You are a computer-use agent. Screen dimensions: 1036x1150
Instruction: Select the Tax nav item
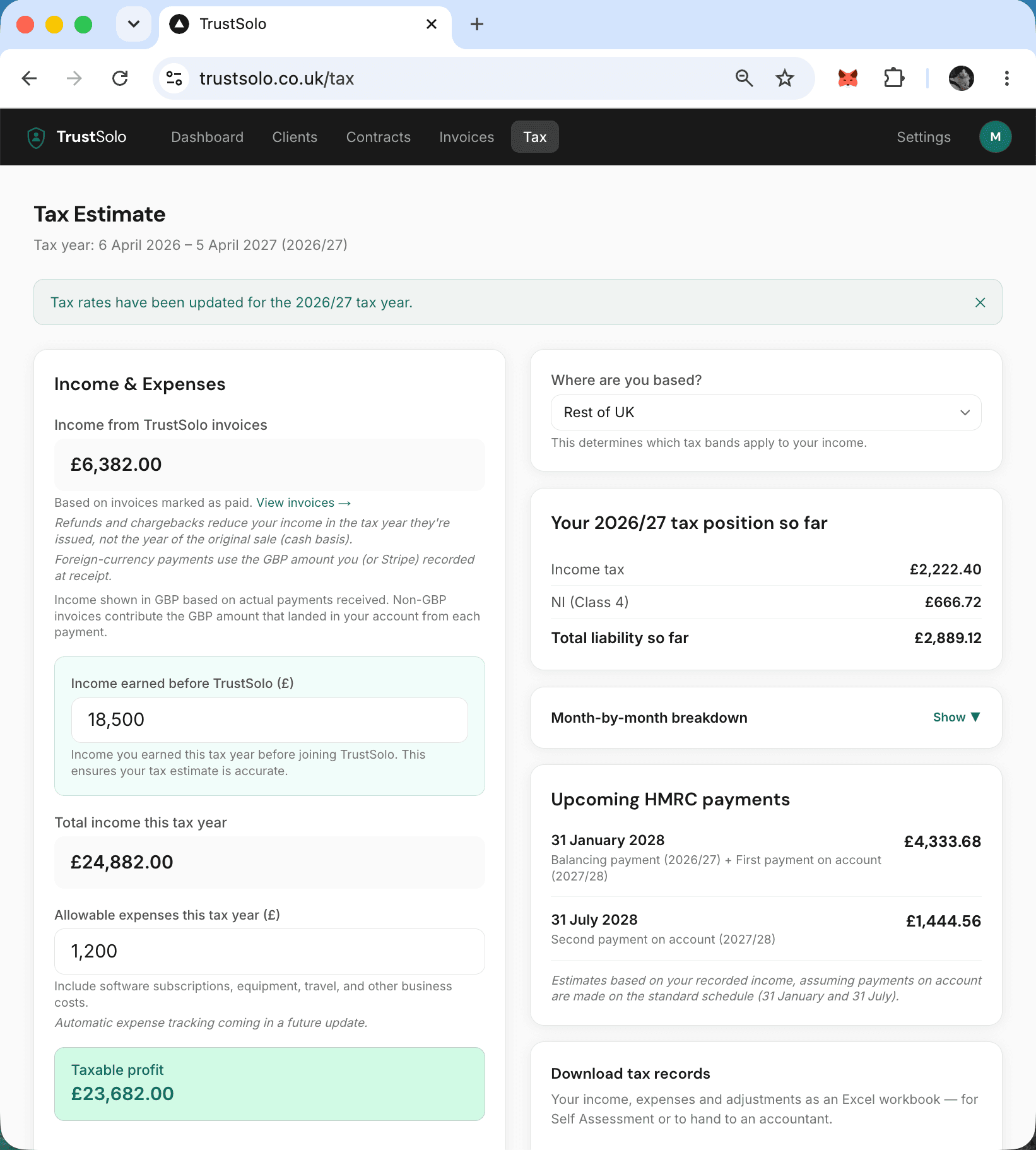pyautogui.click(x=534, y=137)
